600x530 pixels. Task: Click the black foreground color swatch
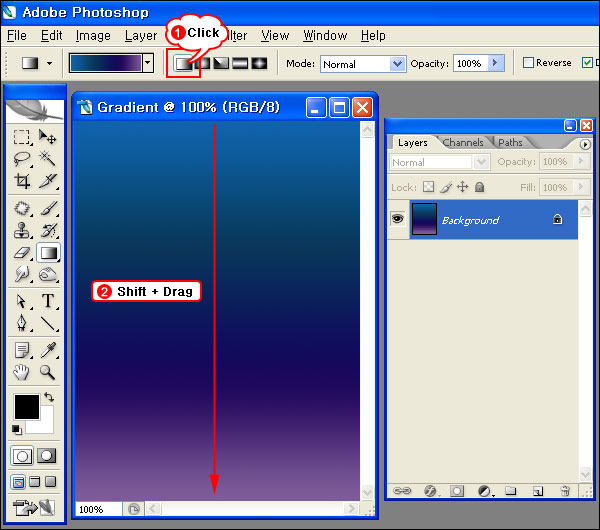27,407
